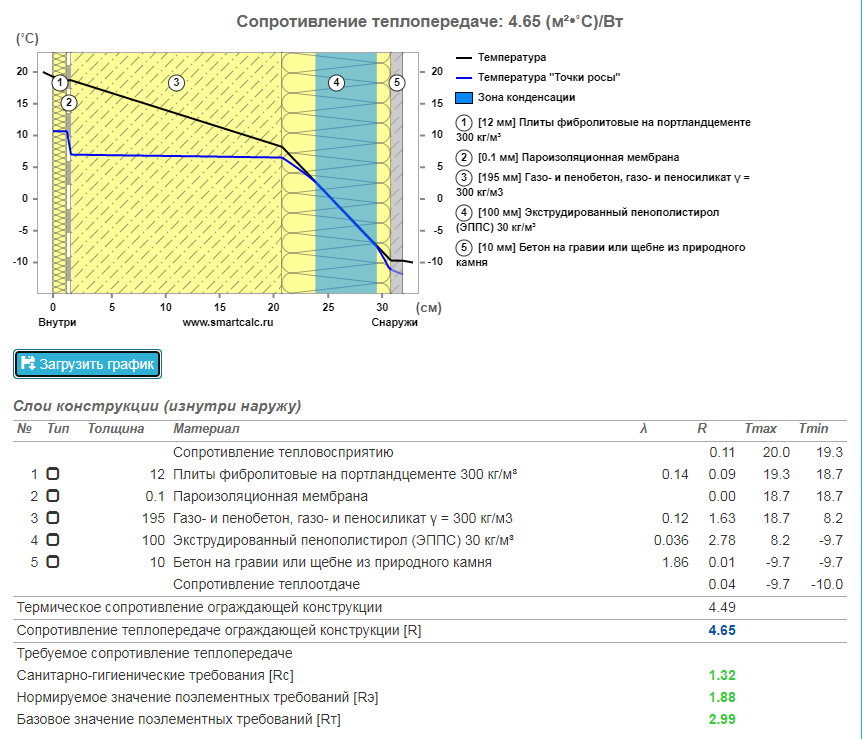Click the circled number 1 marker in the chart
The image size is (863, 739).
[59, 83]
